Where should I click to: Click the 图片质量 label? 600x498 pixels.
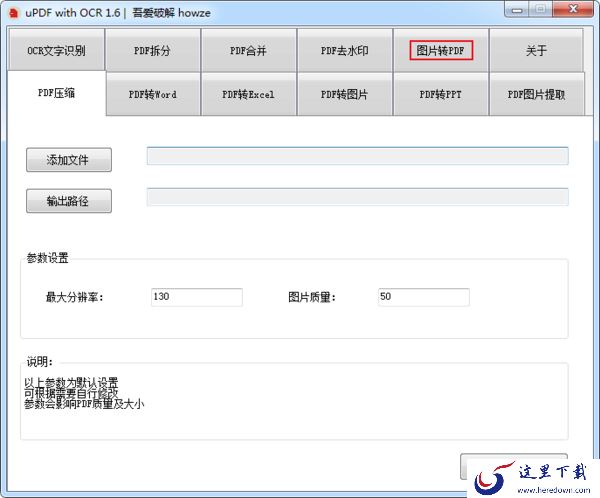312,297
